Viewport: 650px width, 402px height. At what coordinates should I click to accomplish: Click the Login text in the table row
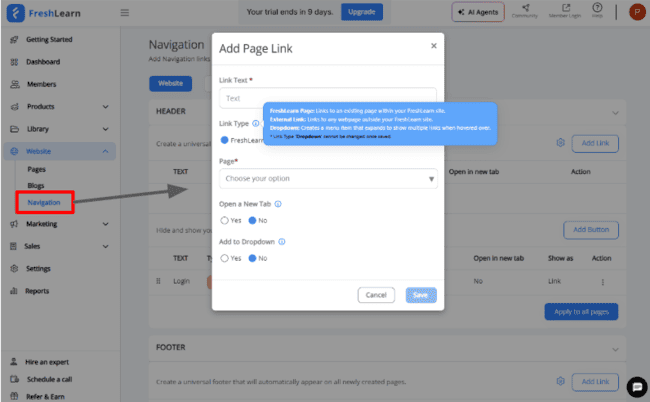coord(182,281)
